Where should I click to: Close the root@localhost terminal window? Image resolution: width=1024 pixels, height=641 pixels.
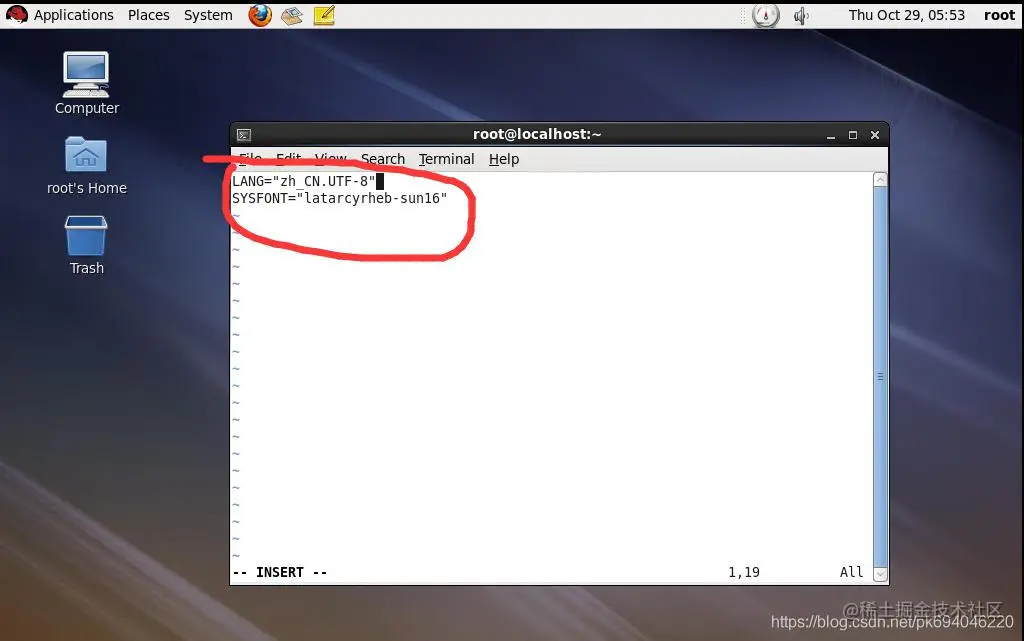pos(874,135)
